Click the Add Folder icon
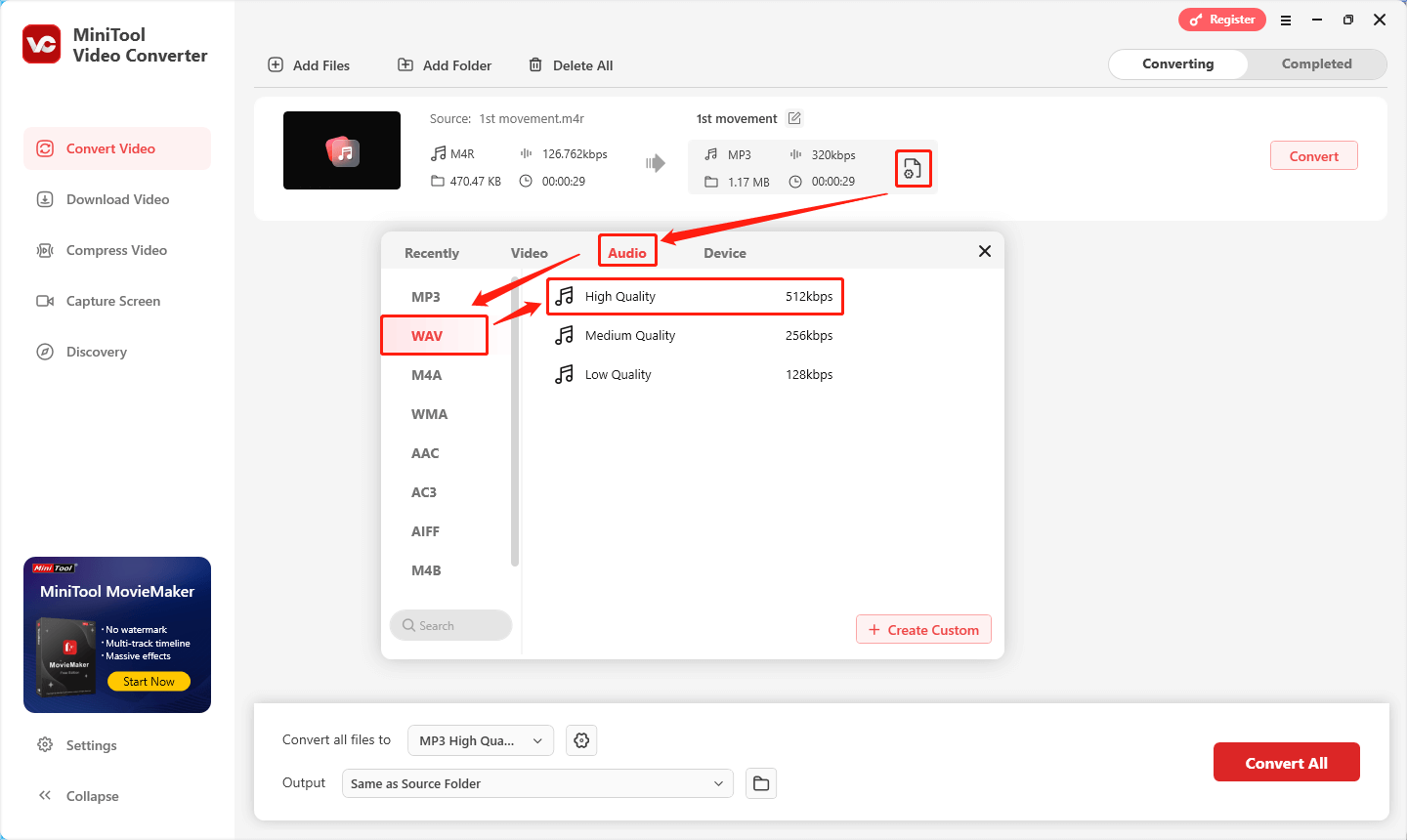Image resolution: width=1407 pixels, height=840 pixels. (405, 65)
